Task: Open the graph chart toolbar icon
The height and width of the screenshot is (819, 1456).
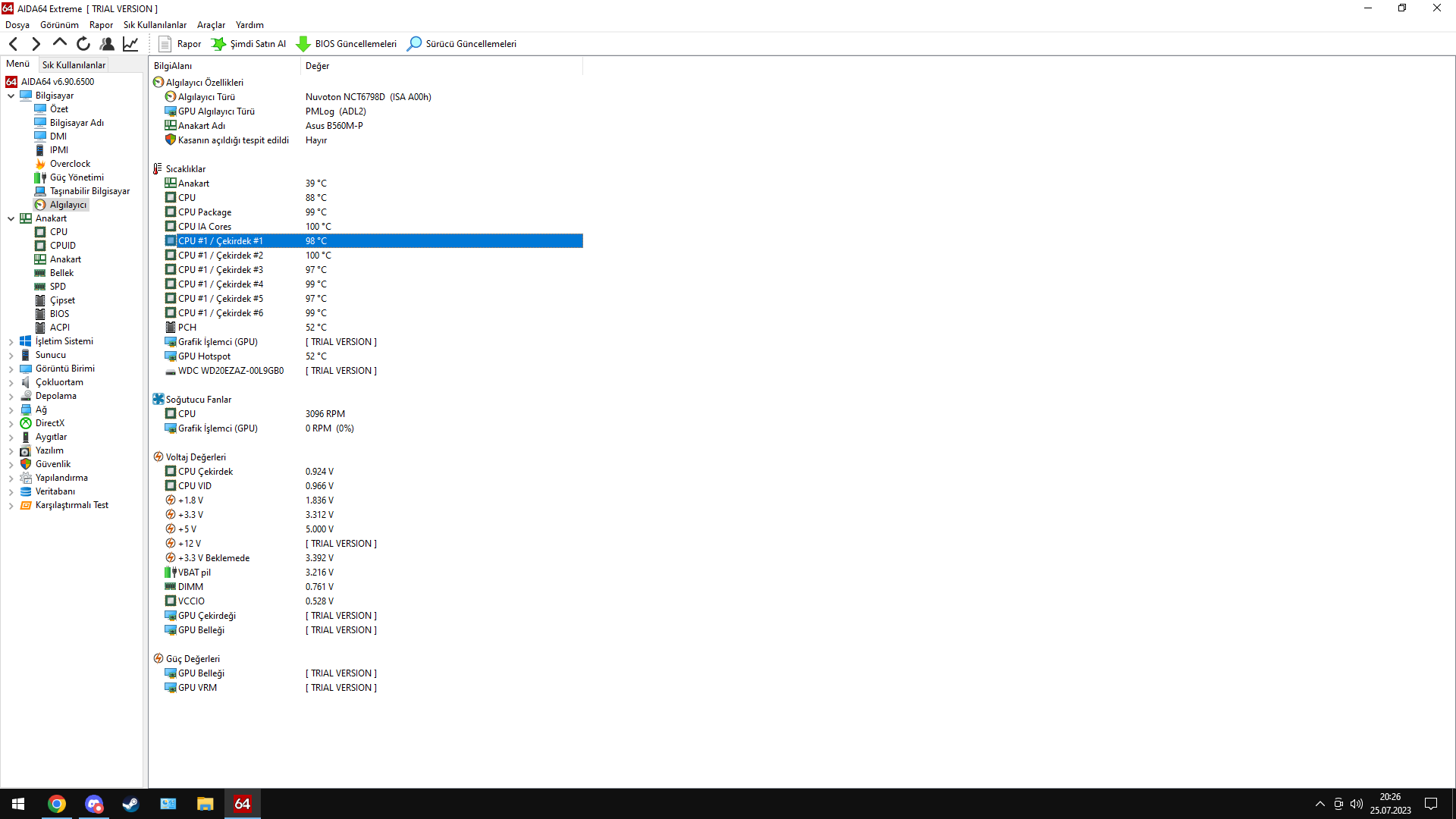Action: click(130, 44)
